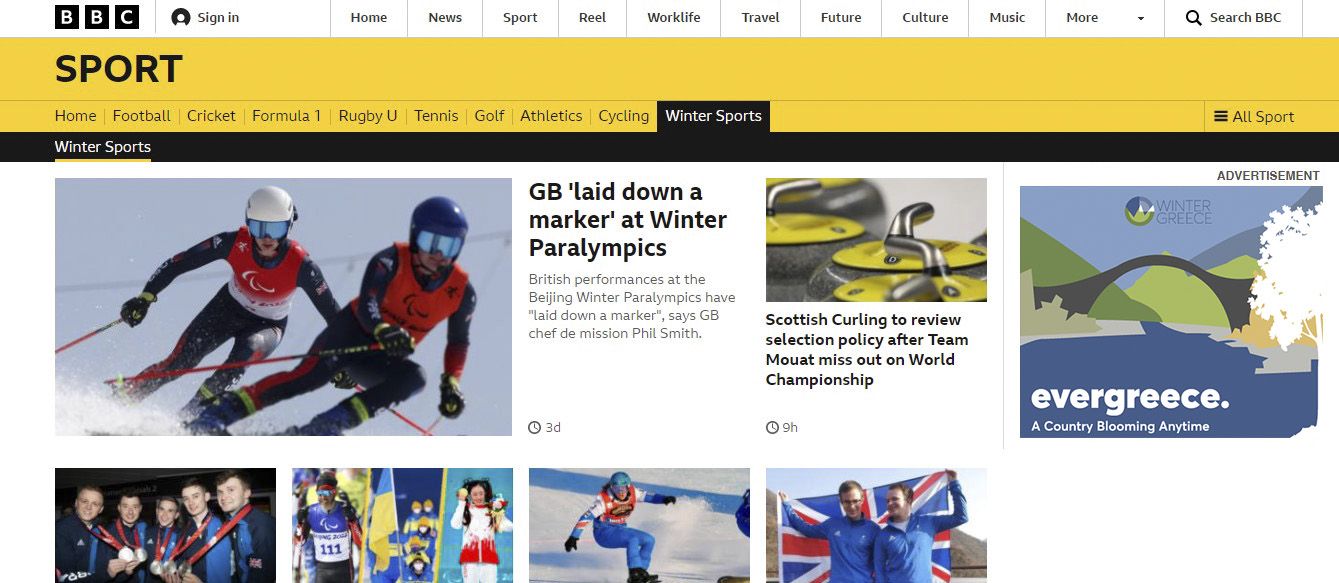The height and width of the screenshot is (583, 1339).
Task: Read the Scottish Curling selection policy article
Action: click(867, 350)
